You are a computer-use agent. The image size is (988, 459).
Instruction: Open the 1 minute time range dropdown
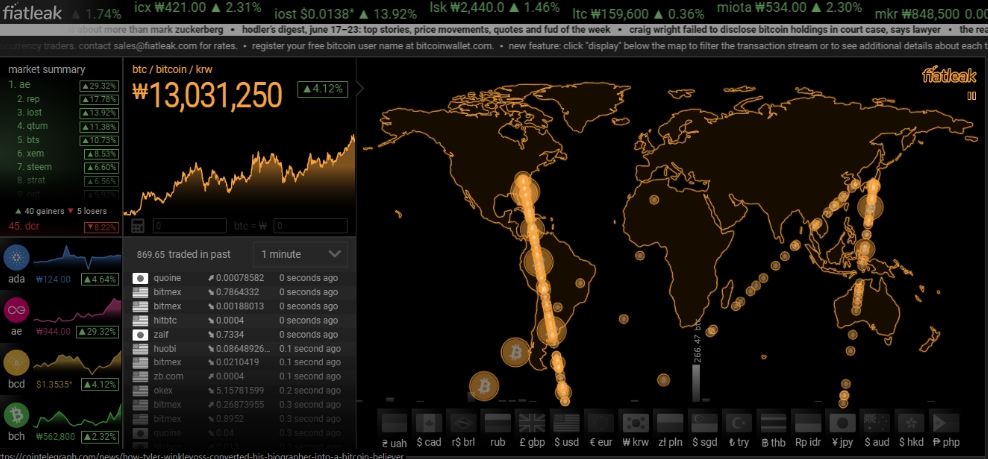(x=300, y=254)
